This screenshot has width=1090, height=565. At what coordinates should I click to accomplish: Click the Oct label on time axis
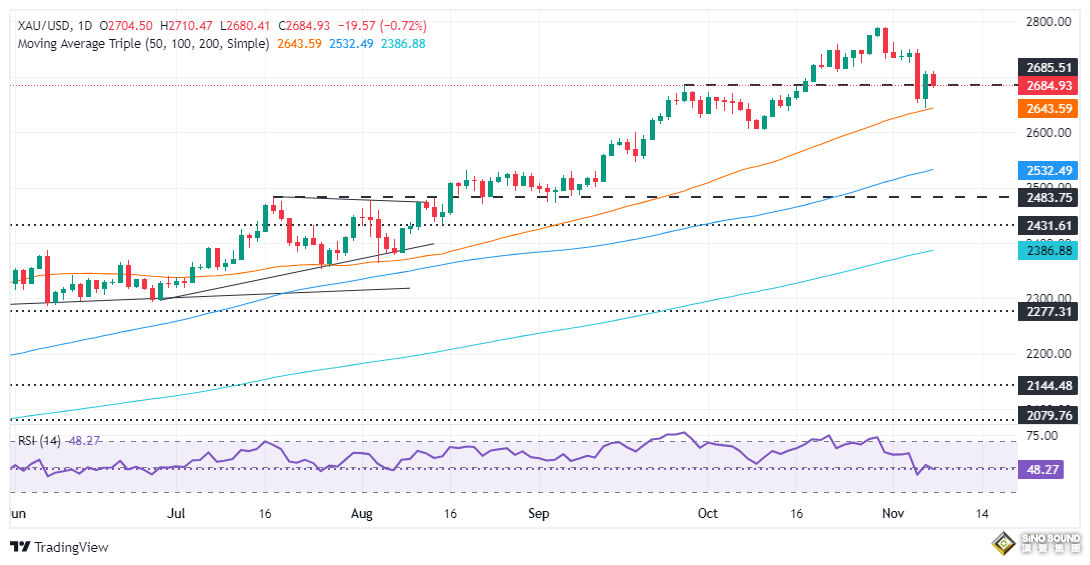pyautogui.click(x=708, y=513)
